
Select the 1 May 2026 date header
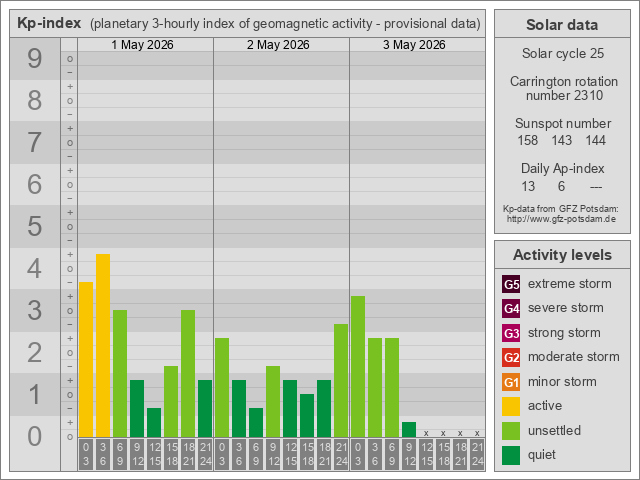pos(142,44)
